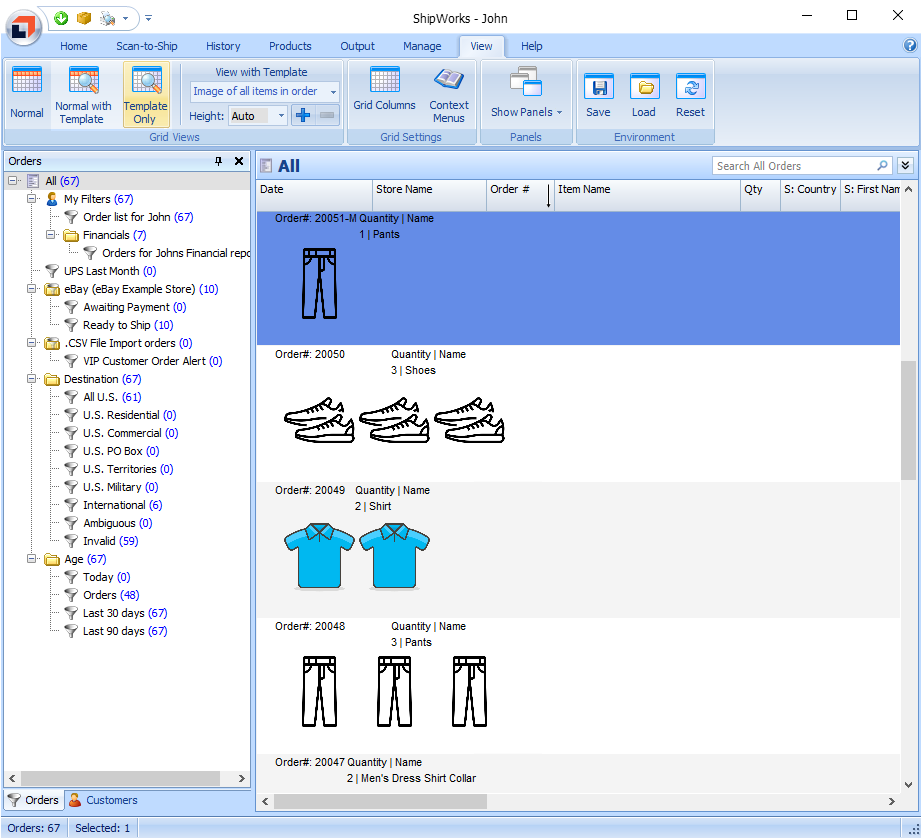
Task: Collapse the eBay Example Store node
Action: (x=32, y=289)
